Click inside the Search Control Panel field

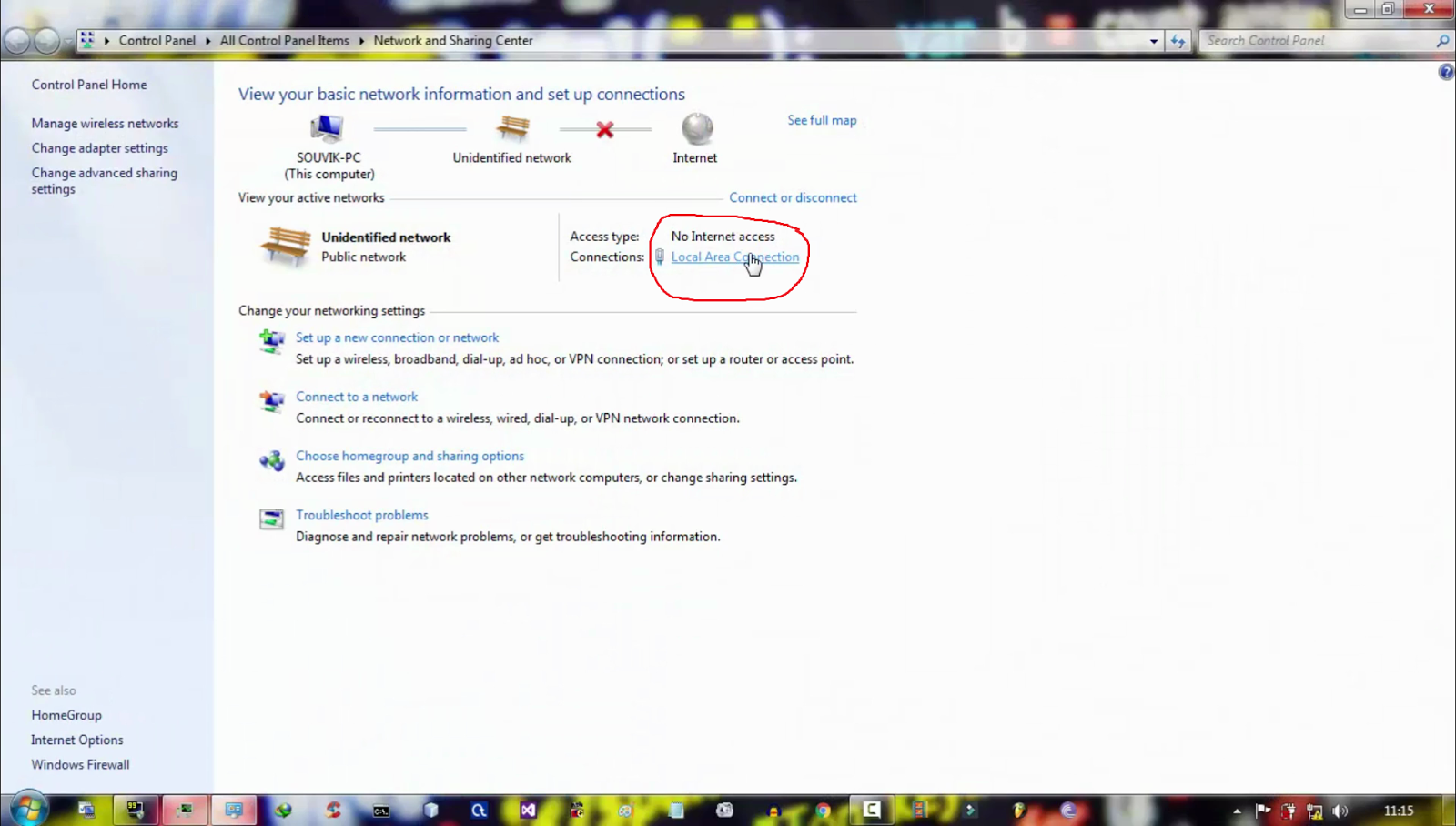[x=1310, y=40]
